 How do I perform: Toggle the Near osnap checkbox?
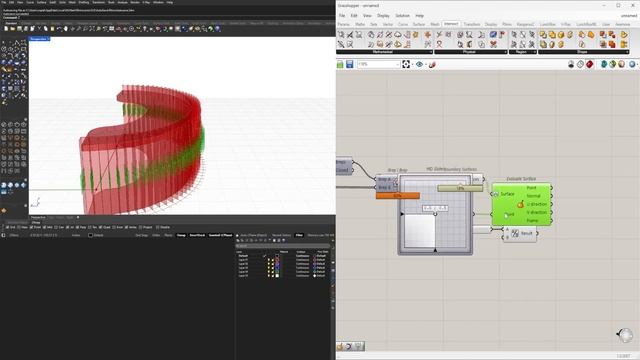[19, 227]
